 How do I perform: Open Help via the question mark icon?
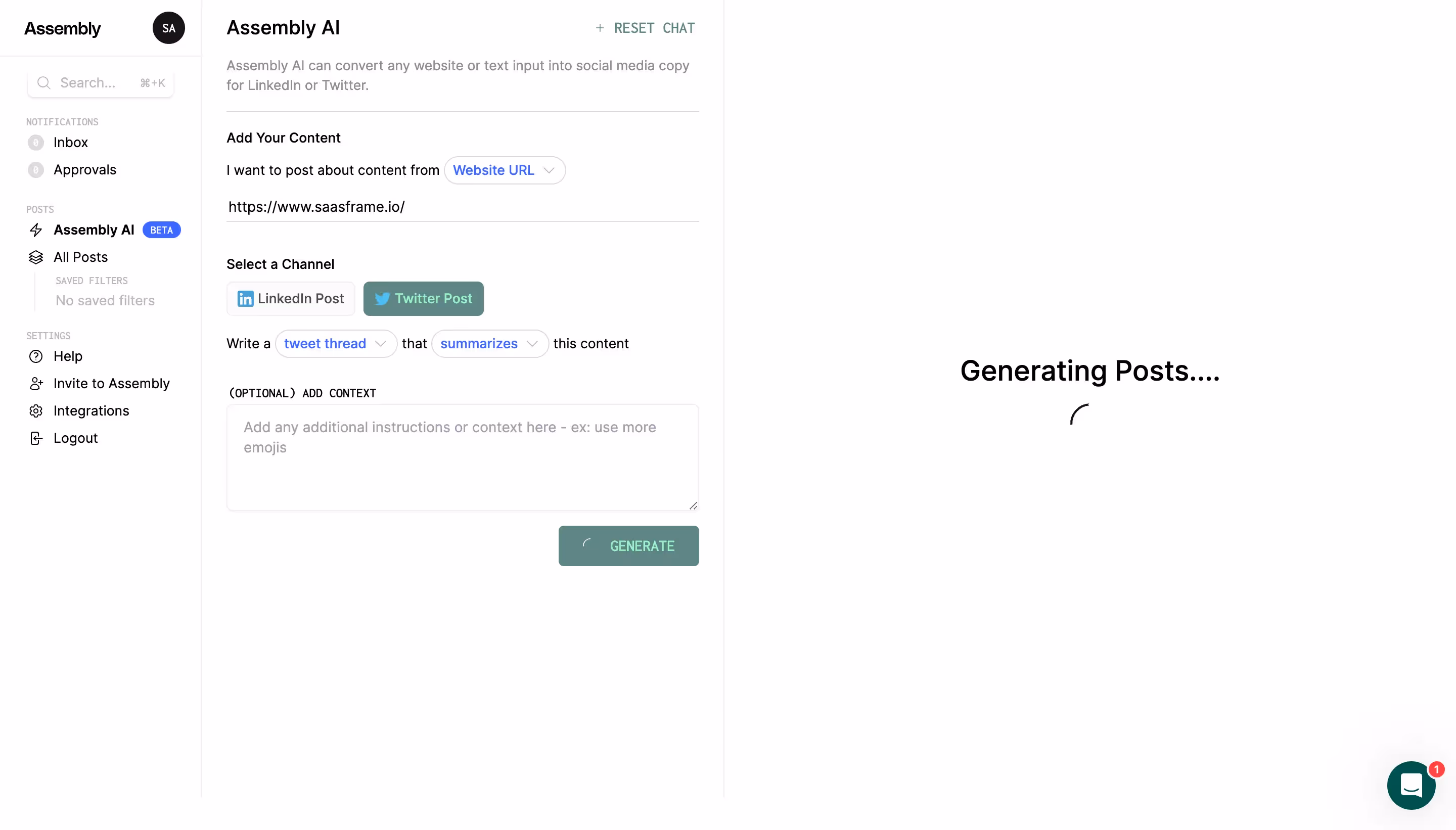pyautogui.click(x=36, y=356)
